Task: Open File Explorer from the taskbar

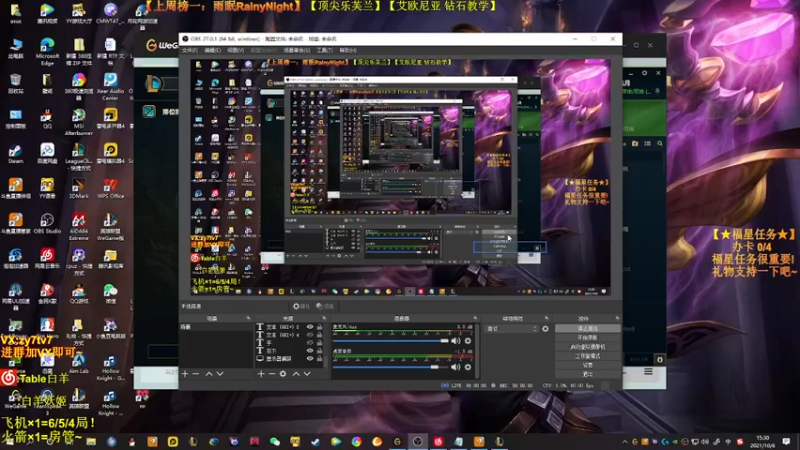Action: tap(91, 442)
